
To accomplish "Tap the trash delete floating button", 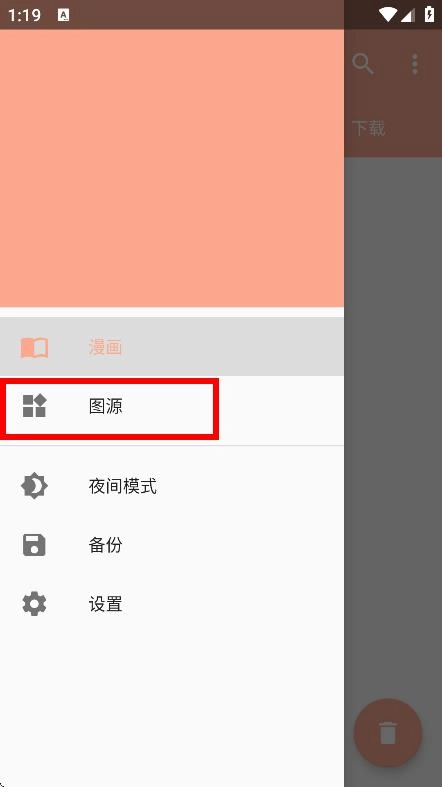I will [x=388, y=733].
